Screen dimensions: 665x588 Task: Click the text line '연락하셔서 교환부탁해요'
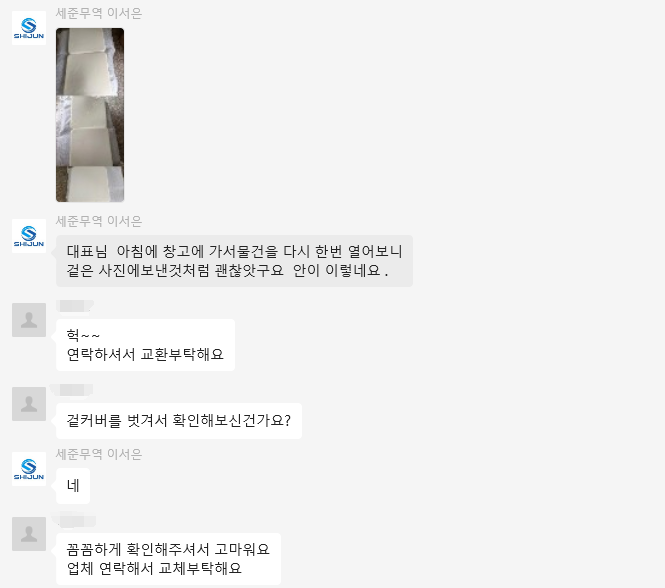[145, 354]
